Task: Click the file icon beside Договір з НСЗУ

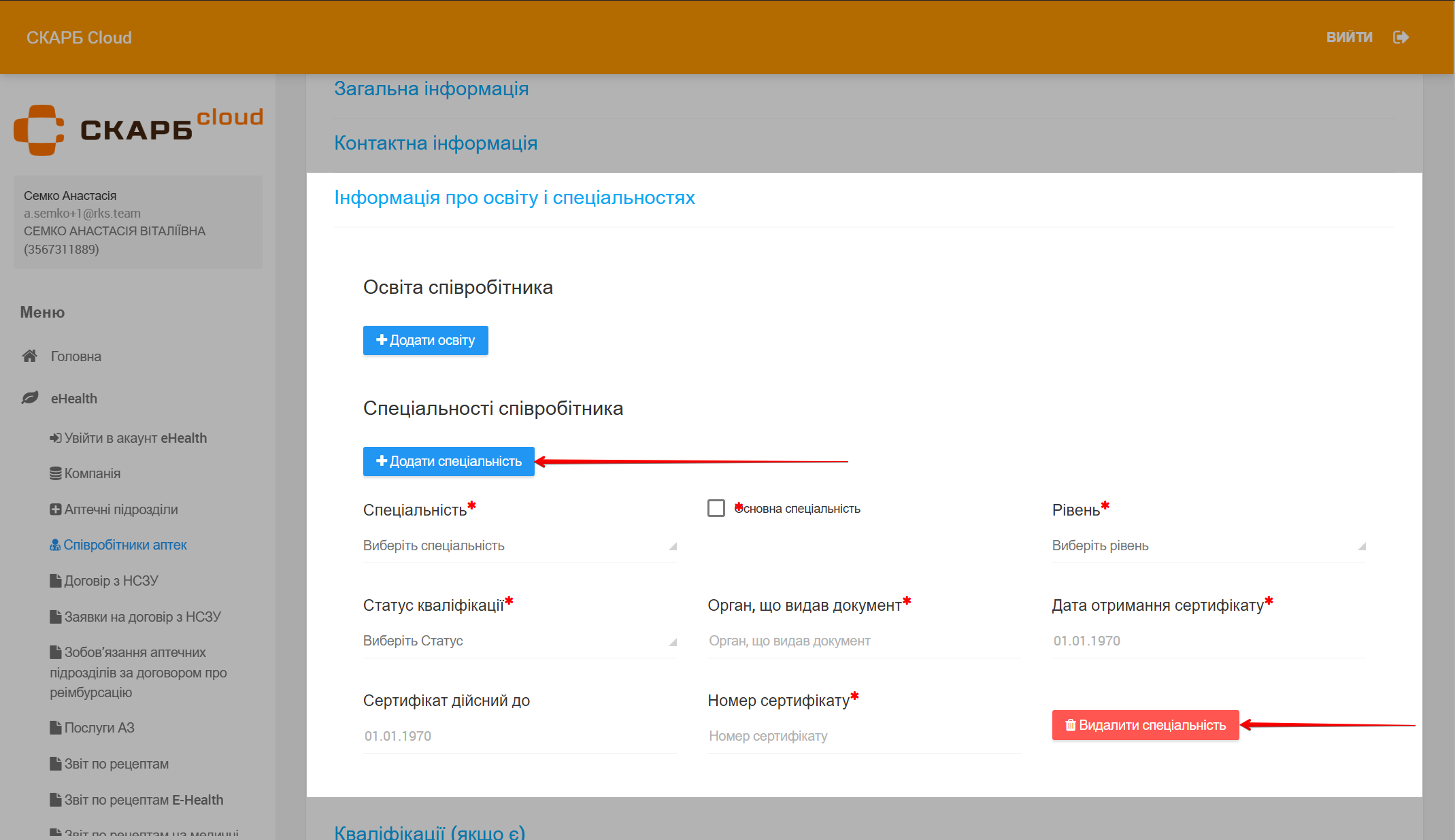Action: (x=55, y=581)
